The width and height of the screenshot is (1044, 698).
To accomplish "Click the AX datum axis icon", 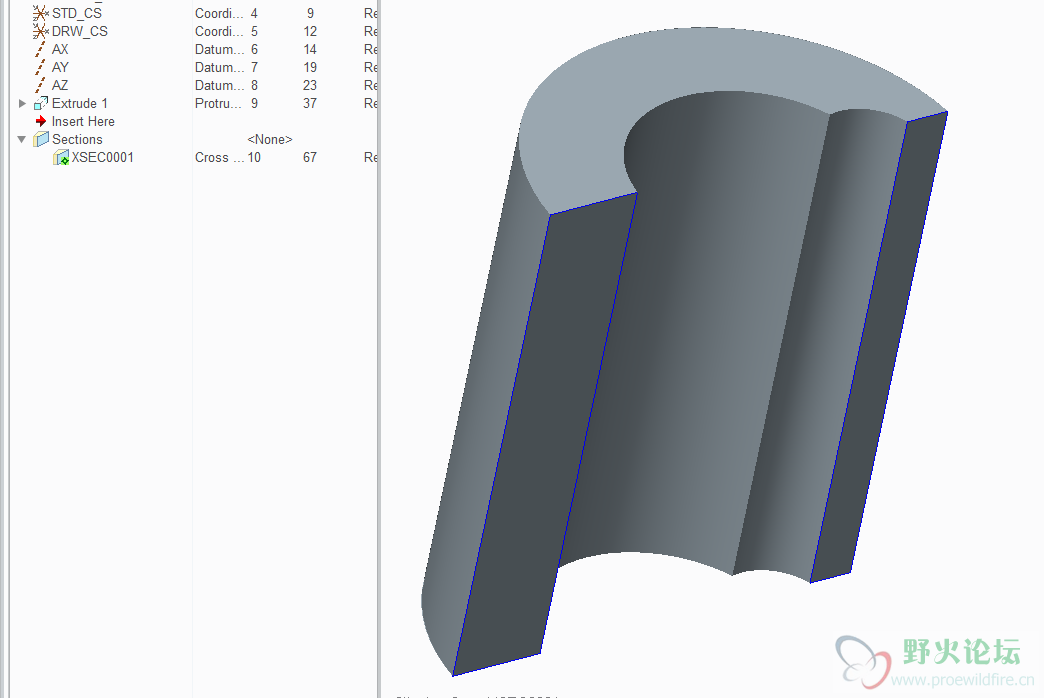I will [41, 49].
